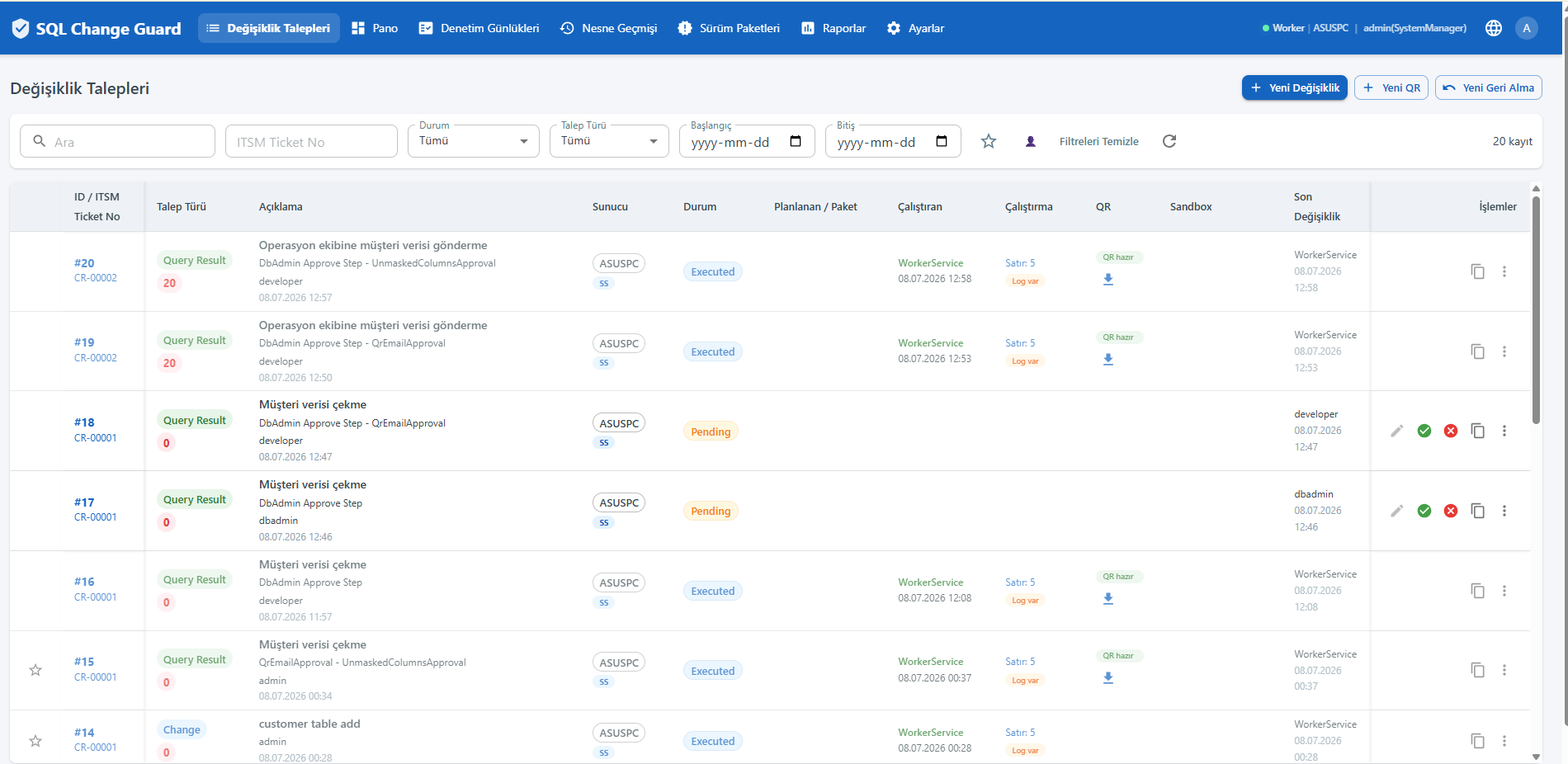Click the Pending status of request #18
The image size is (1568, 764).
point(711,432)
